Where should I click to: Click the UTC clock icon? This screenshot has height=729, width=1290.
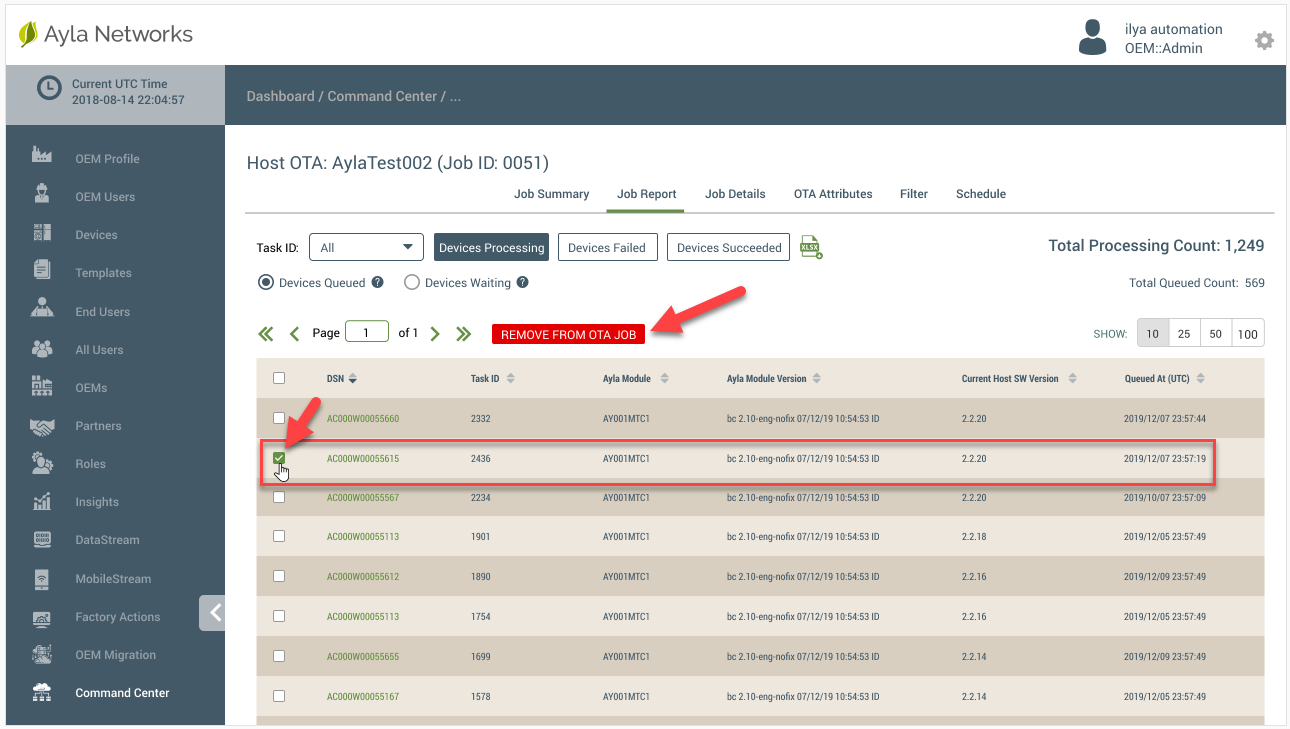click(x=49, y=88)
